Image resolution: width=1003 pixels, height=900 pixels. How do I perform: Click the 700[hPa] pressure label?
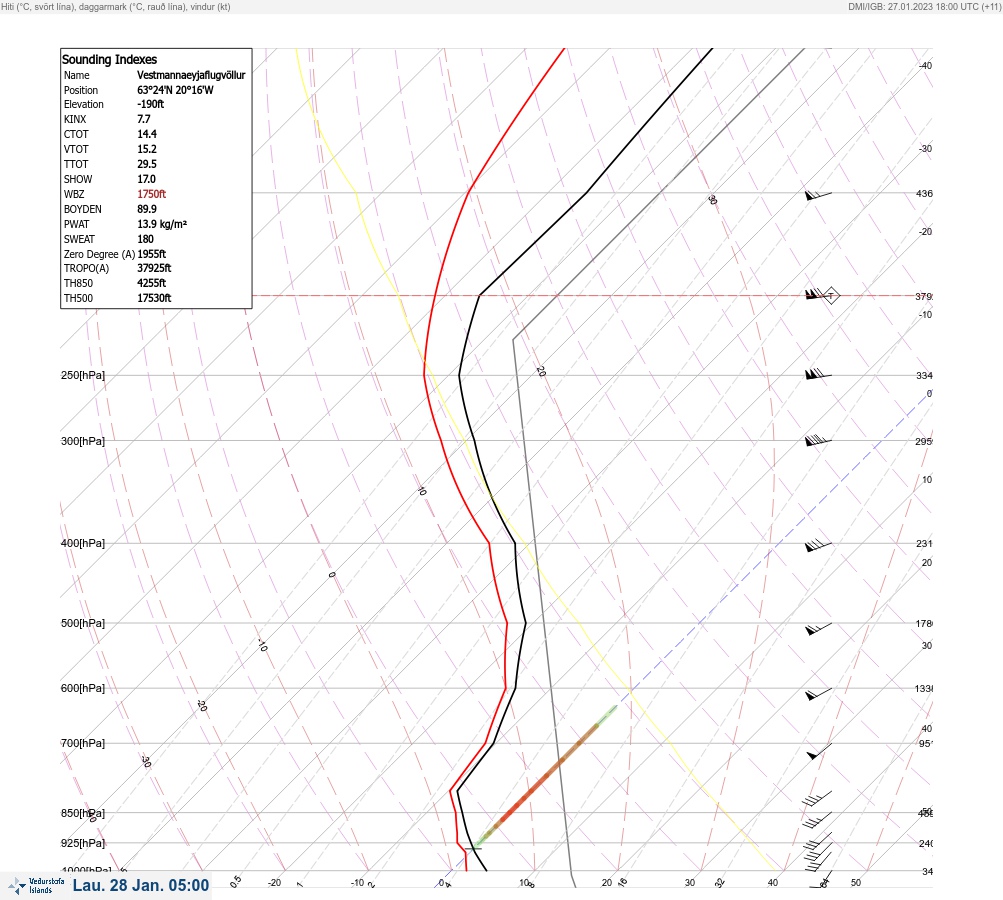pos(83,743)
